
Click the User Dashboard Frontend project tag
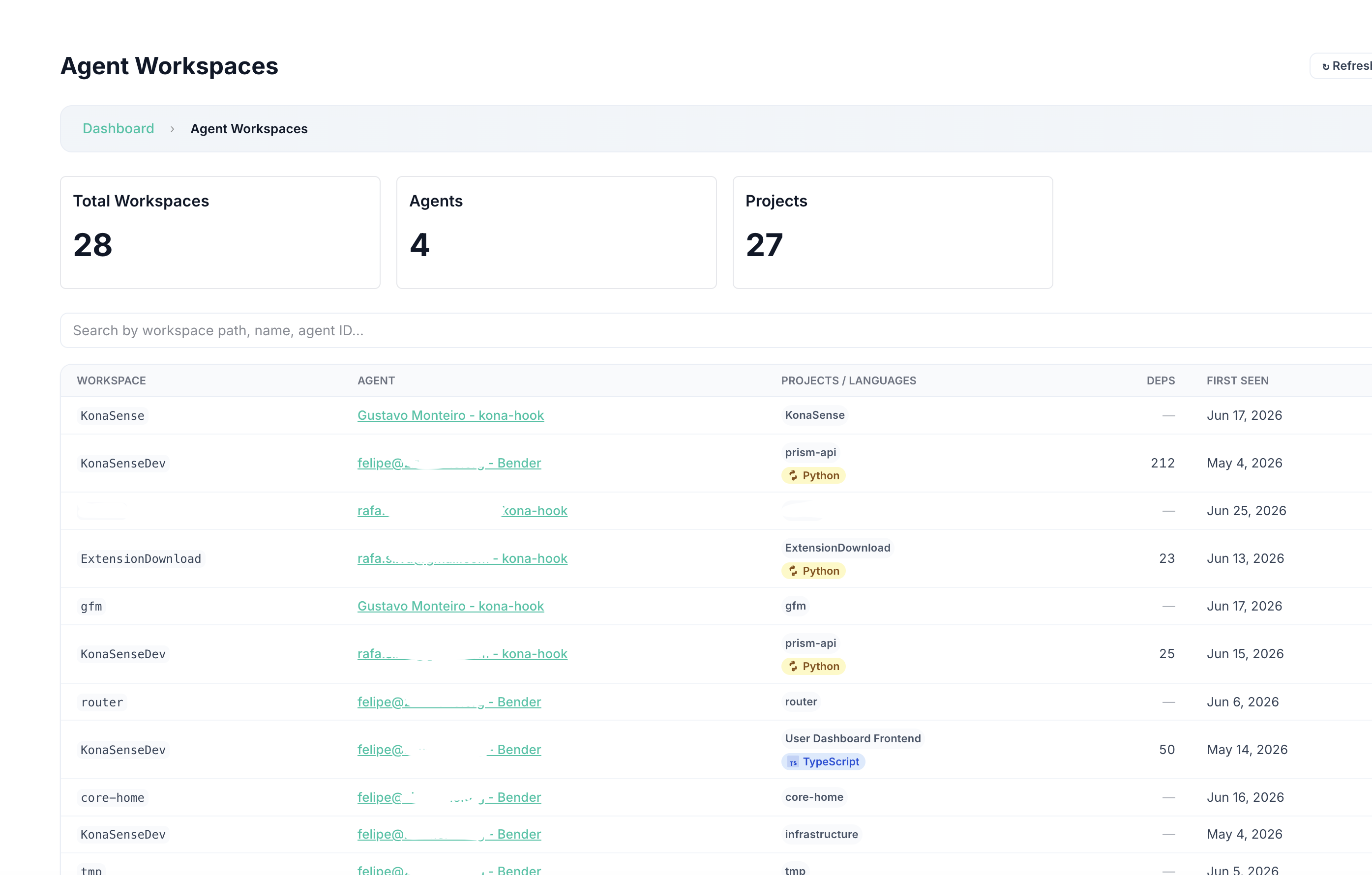click(x=853, y=738)
